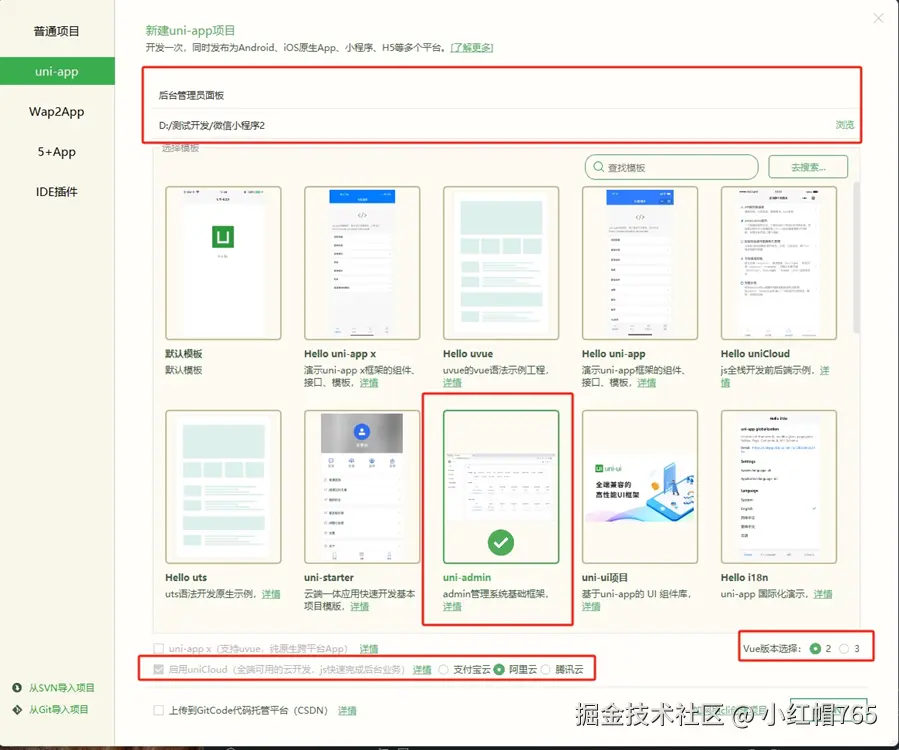Open 详情 link beside 启用uniCloud
The height and width of the screenshot is (750, 899).
(x=422, y=669)
